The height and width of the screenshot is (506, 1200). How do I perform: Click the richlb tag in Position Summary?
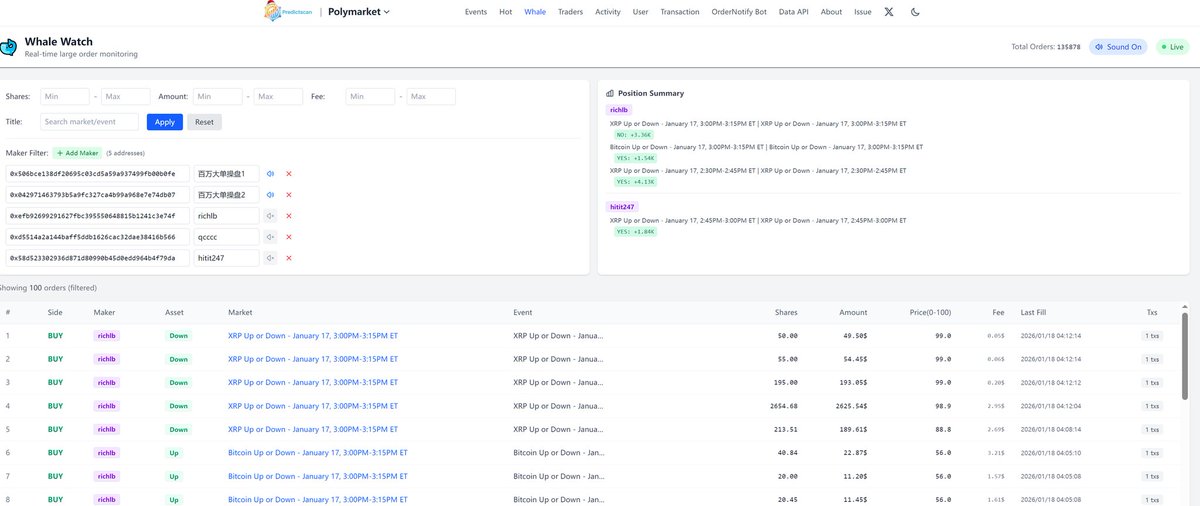[619, 109]
